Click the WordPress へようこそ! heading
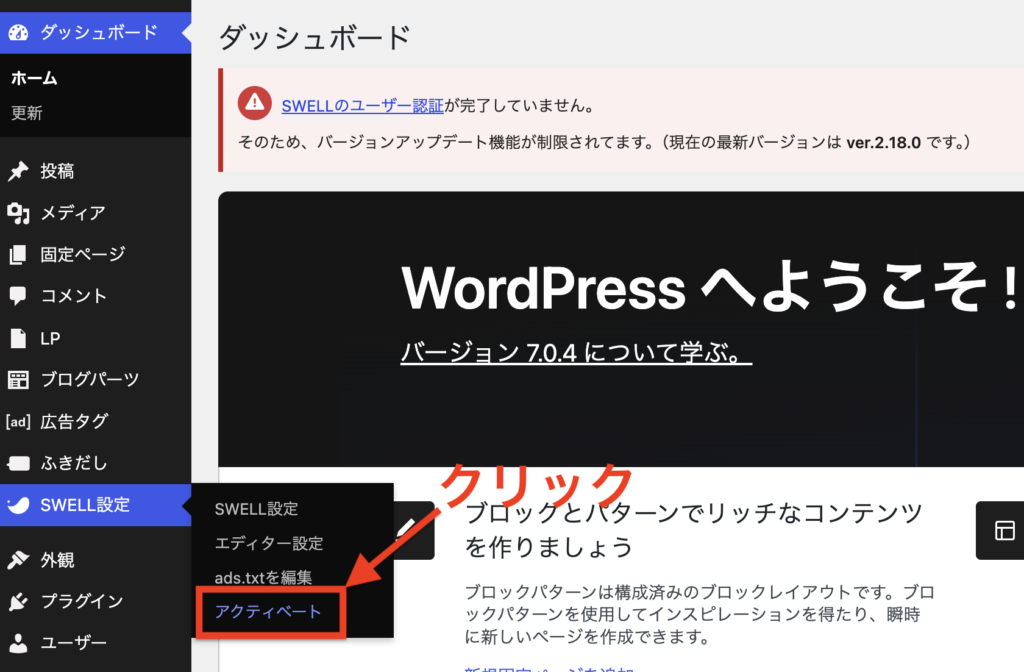The width and height of the screenshot is (1024, 672). click(x=711, y=287)
